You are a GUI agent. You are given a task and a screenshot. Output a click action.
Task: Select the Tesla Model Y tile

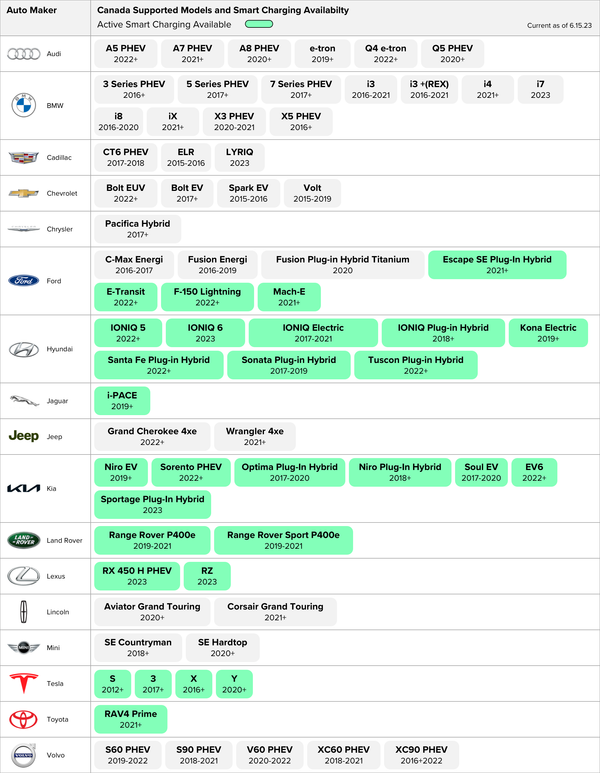point(234,684)
